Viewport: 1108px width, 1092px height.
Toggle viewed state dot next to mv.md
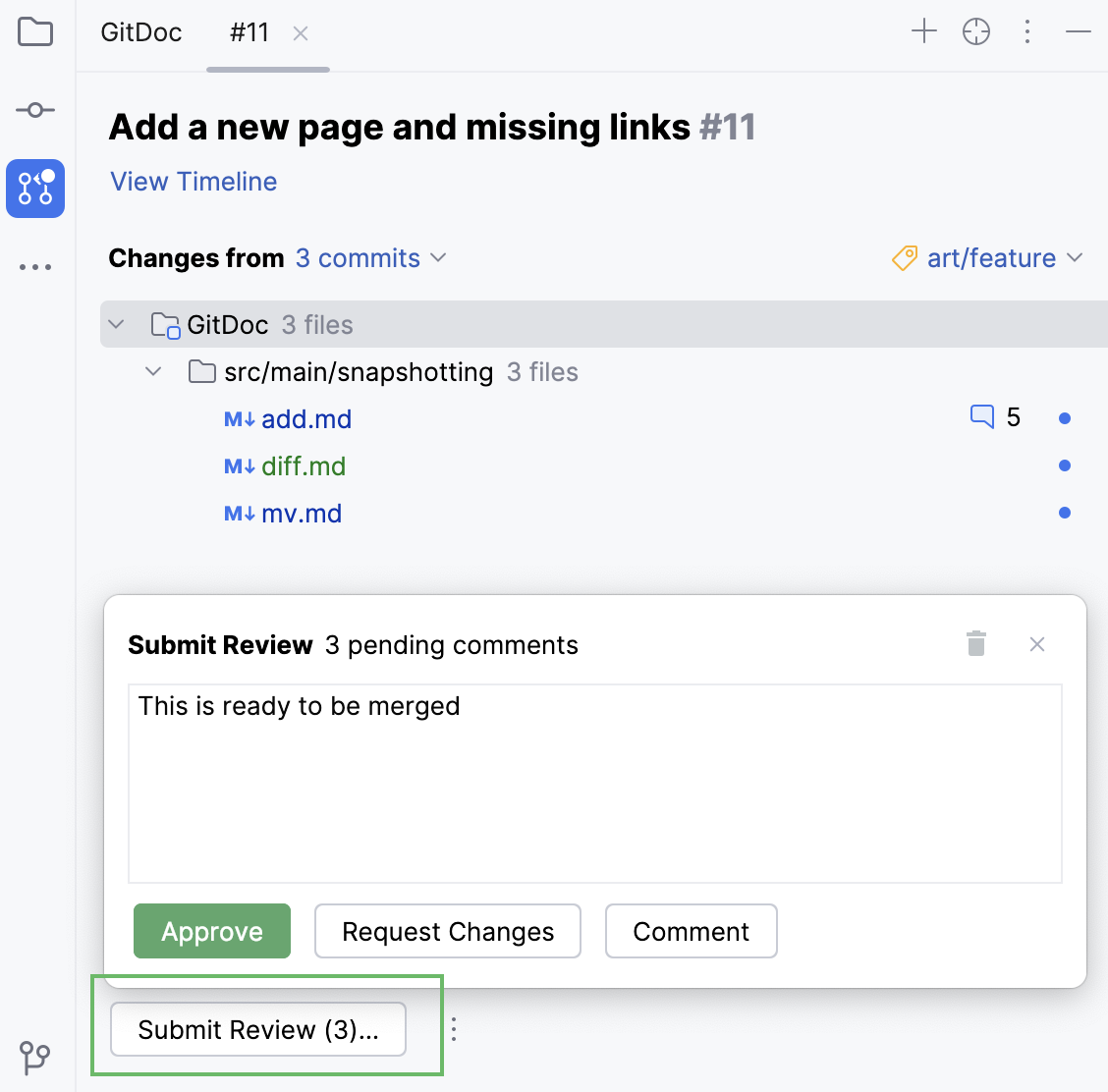[1065, 512]
